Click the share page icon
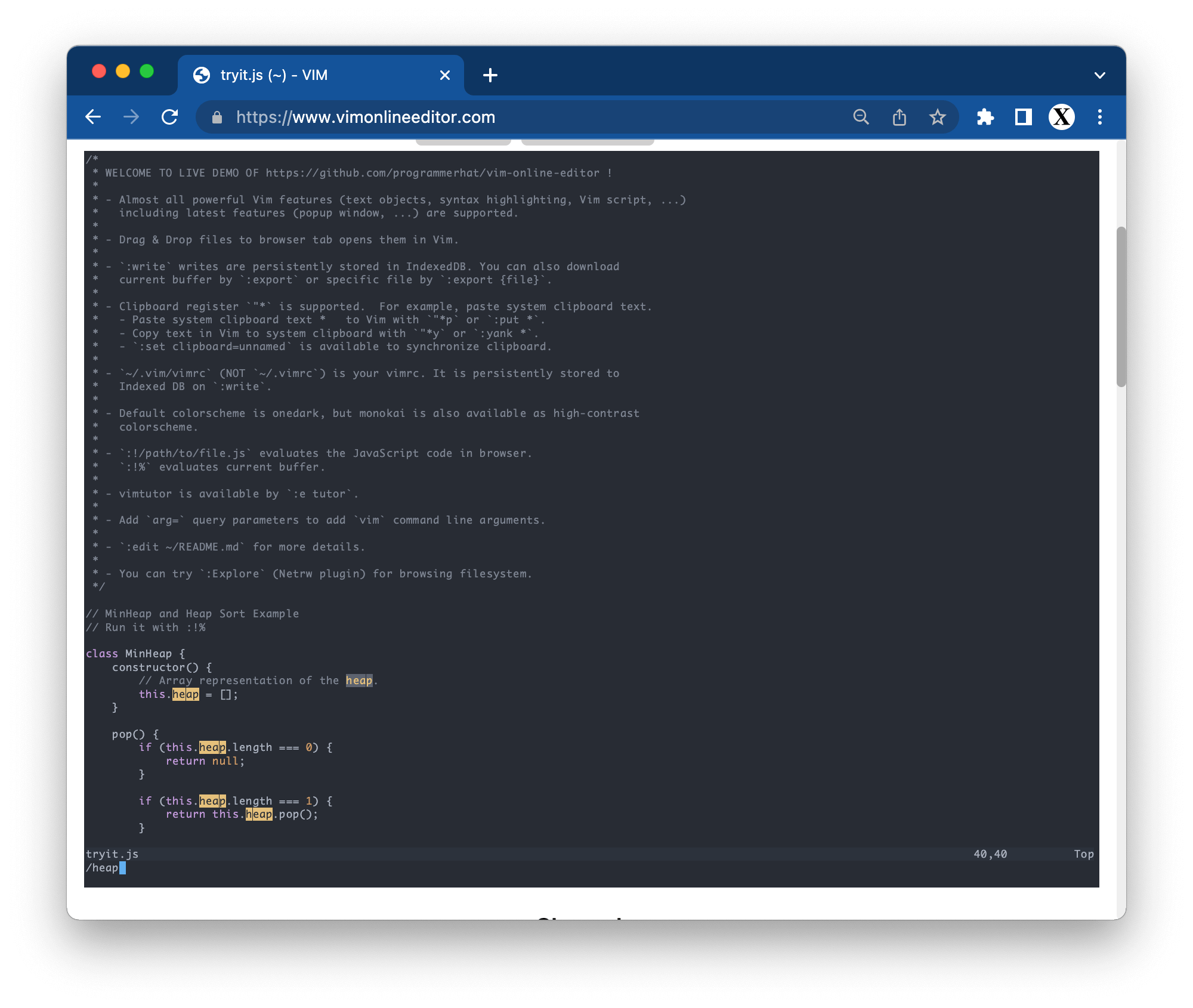The width and height of the screenshot is (1193, 1008). coord(899,117)
